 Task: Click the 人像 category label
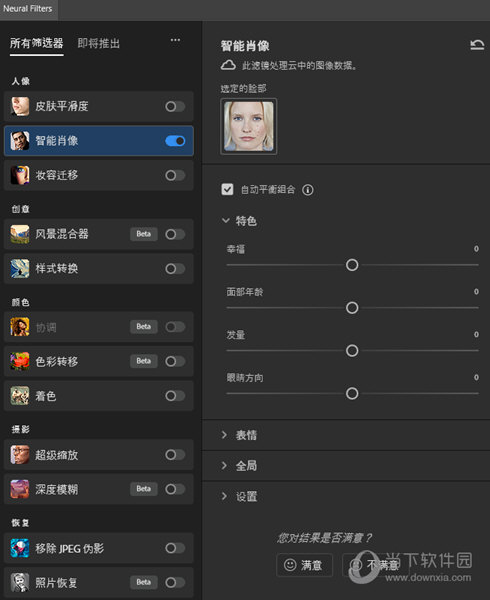click(x=21, y=81)
